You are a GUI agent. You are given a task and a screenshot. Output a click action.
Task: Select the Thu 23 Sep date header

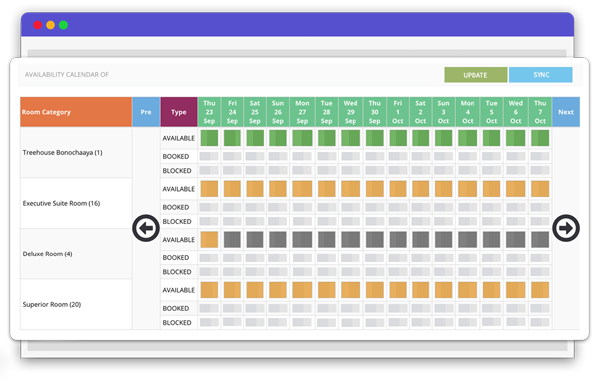click(209, 112)
